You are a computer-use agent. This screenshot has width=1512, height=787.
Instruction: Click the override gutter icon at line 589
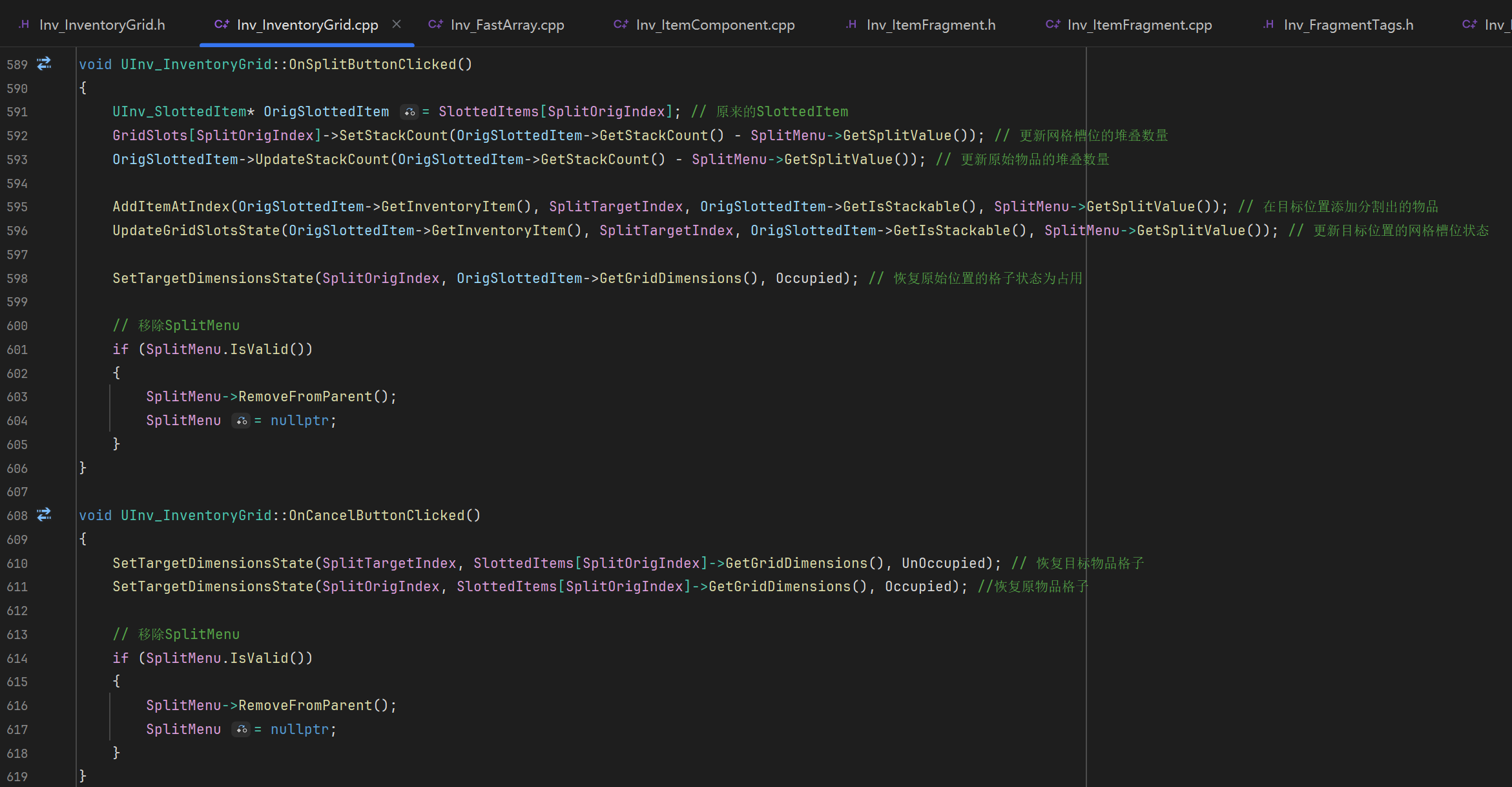(44, 64)
